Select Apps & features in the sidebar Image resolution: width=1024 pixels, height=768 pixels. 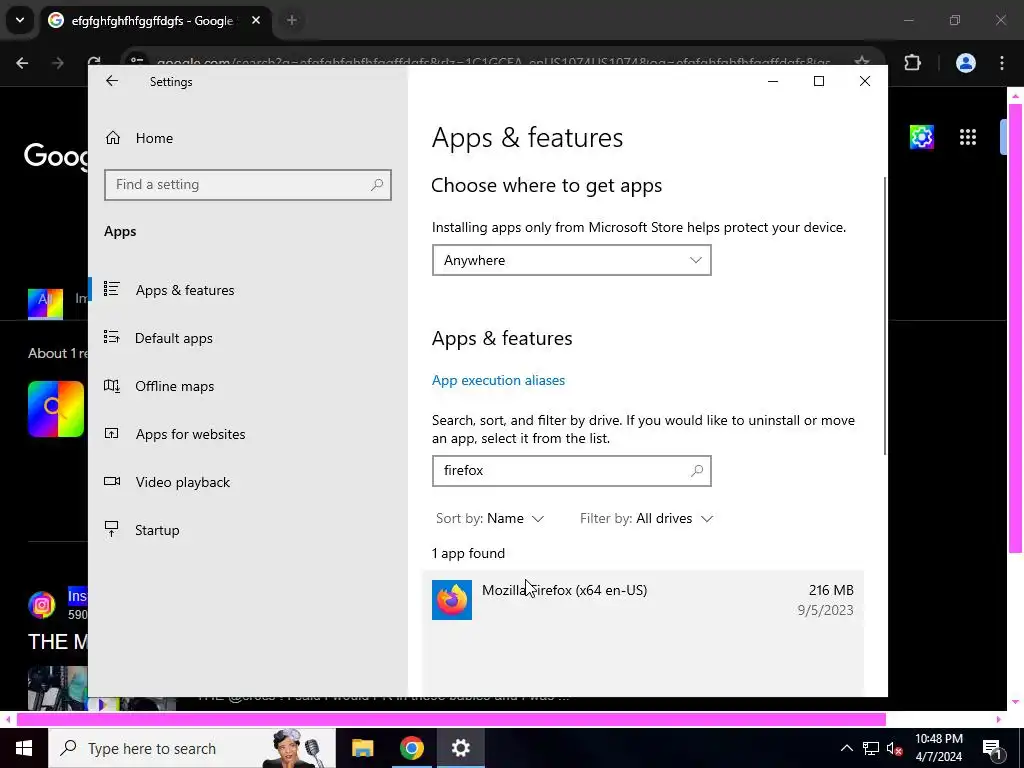click(x=185, y=290)
